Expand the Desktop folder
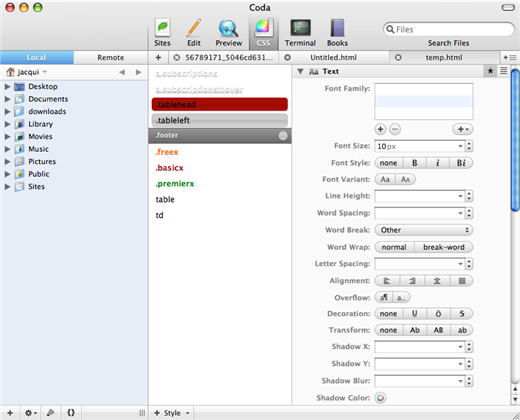Image resolution: width=520 pixels, height=420 pixels. pos(7,87)
